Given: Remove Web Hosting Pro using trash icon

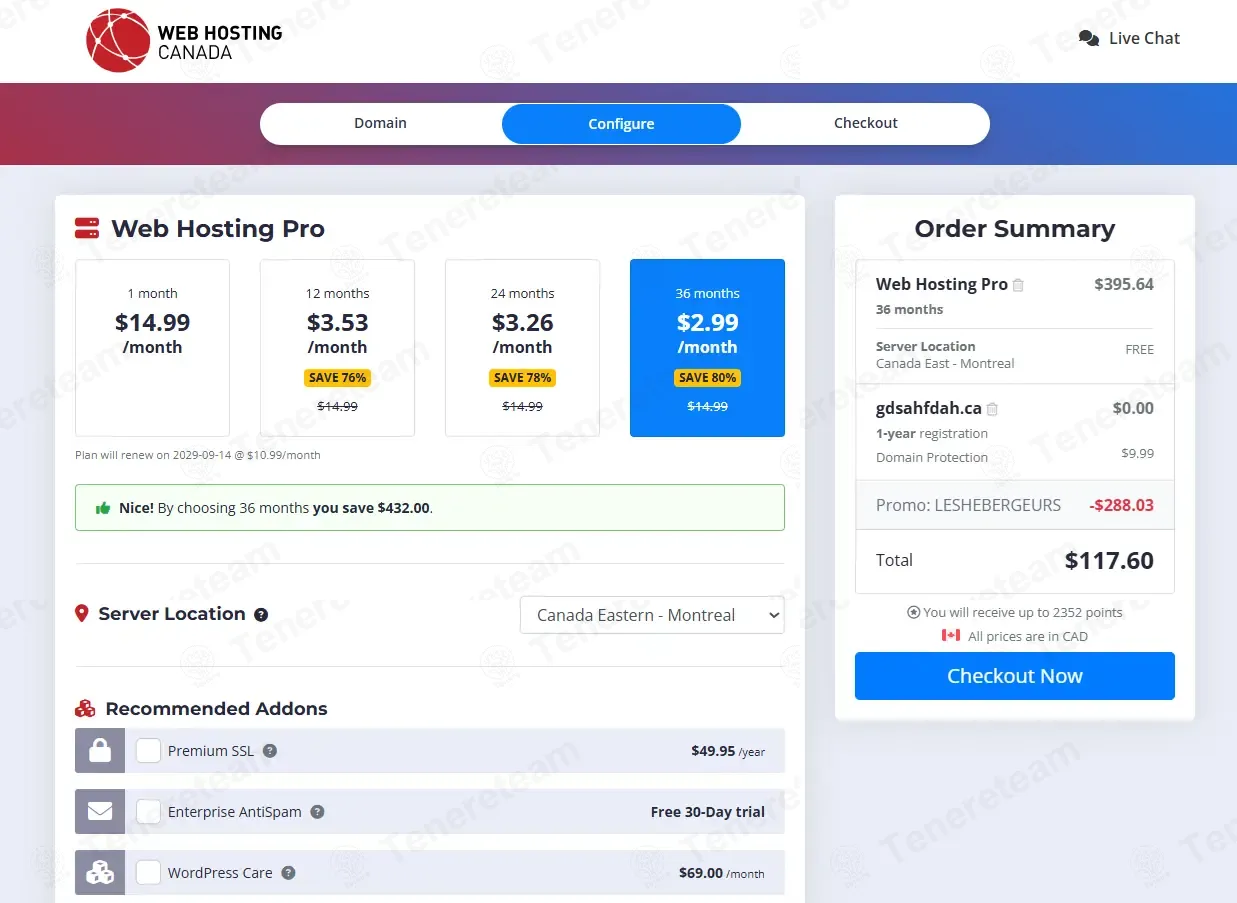Looking at the screenshot, I should 1018,285.
